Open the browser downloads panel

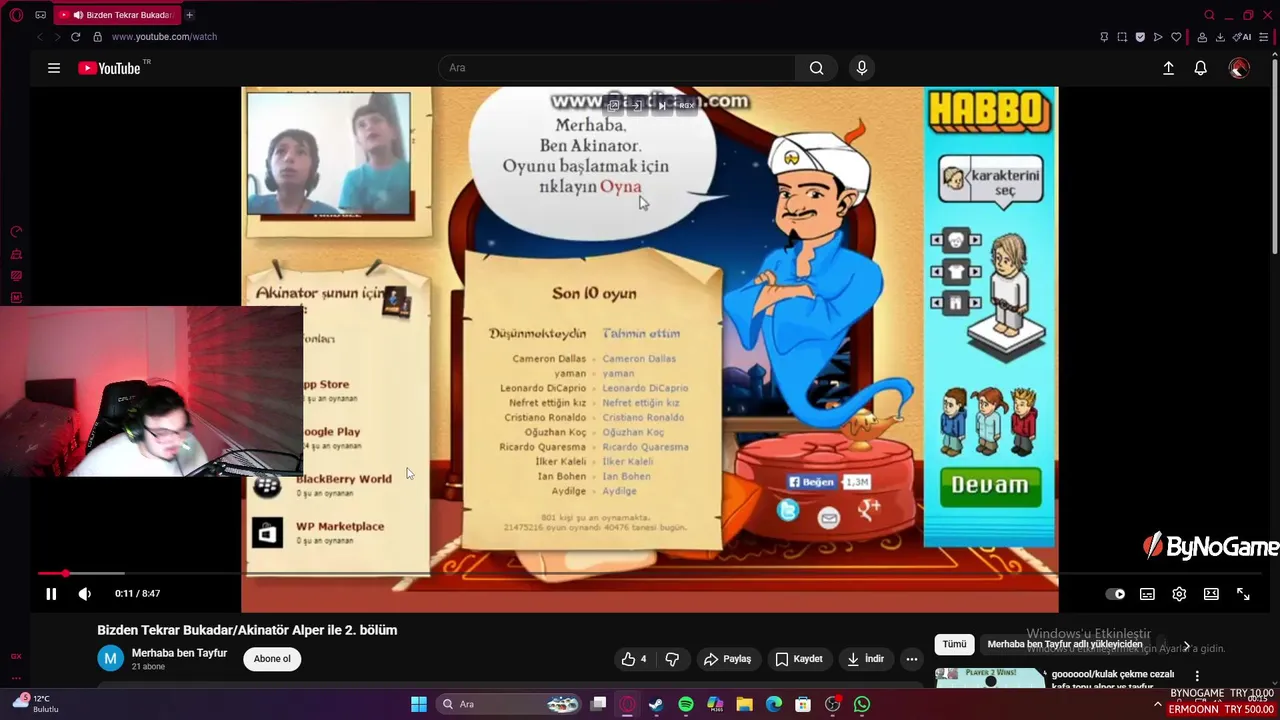click(x=1220, y=37)
